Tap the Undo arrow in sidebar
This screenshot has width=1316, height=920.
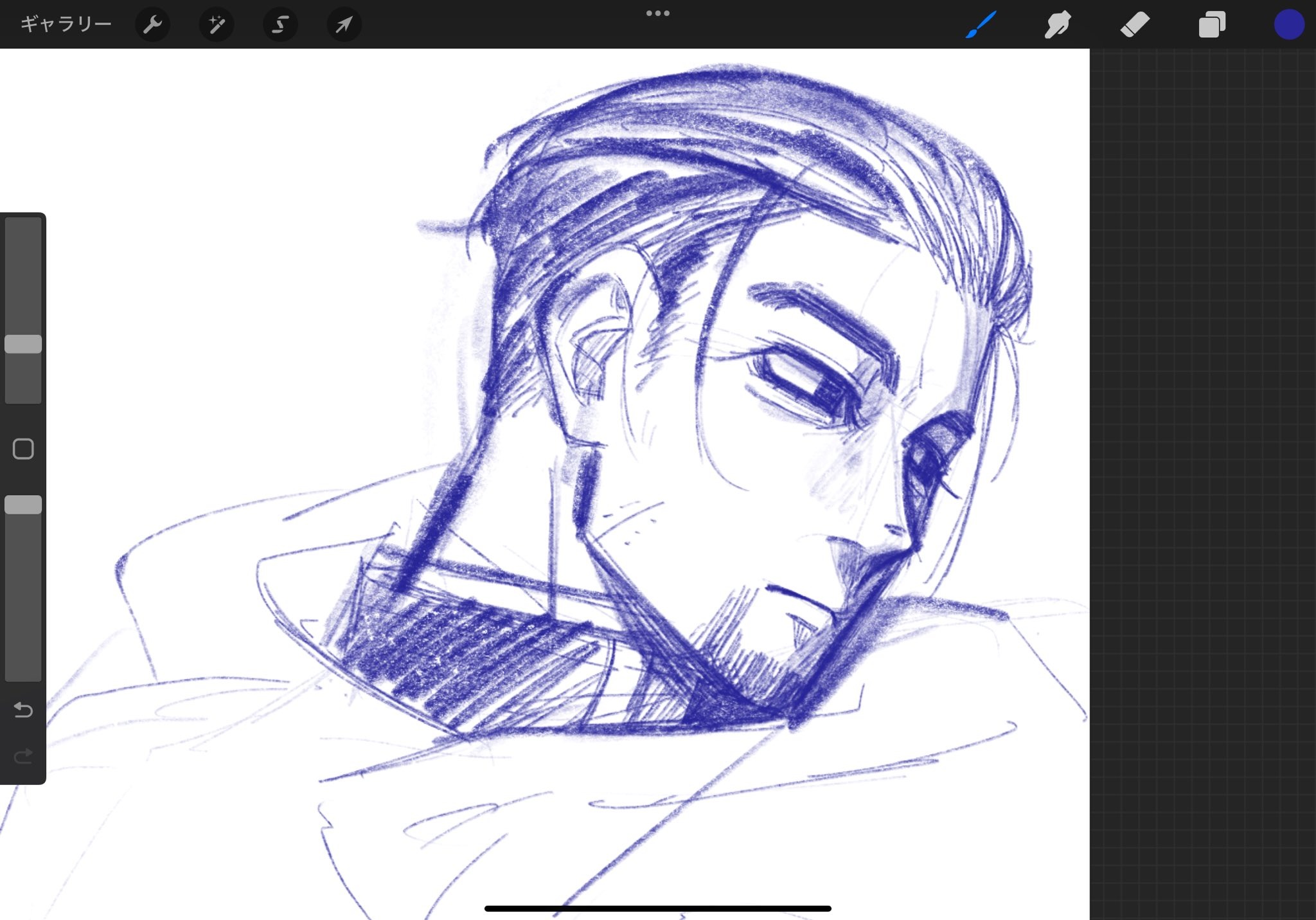coord(23,710)
